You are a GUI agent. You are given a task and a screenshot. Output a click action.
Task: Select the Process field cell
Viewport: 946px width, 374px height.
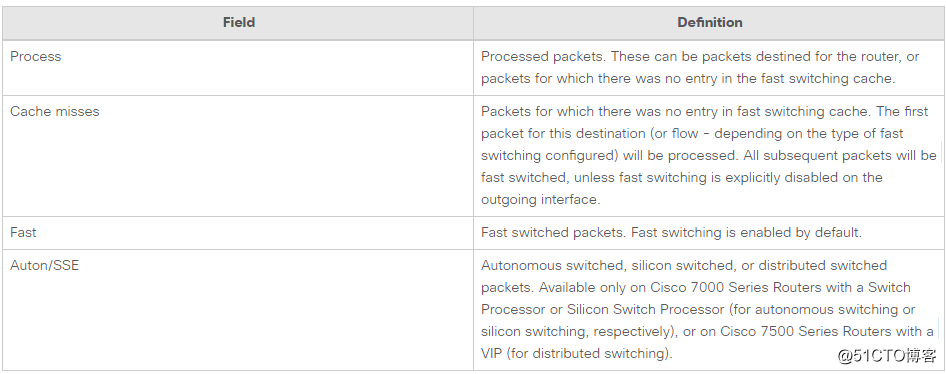coord(238,68)
